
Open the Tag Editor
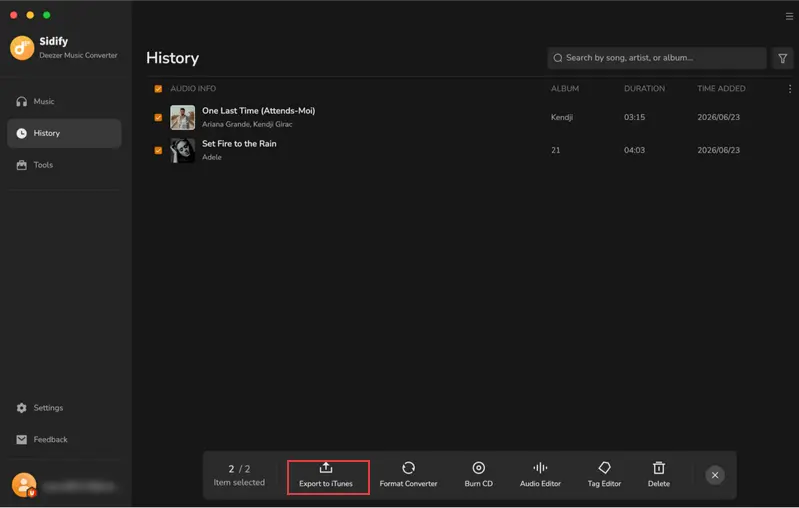click(x=604, y=475)
